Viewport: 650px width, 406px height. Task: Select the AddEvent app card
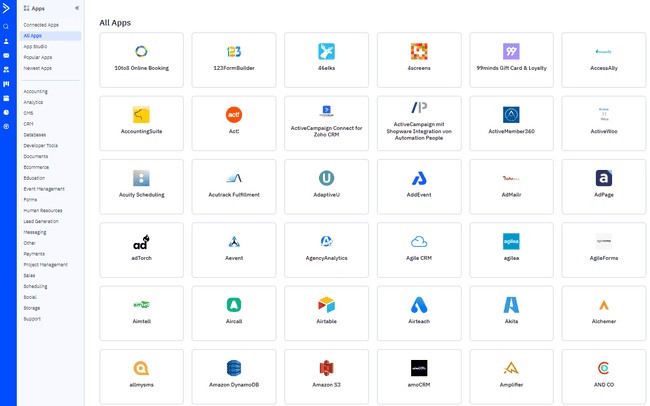[419, 186]
